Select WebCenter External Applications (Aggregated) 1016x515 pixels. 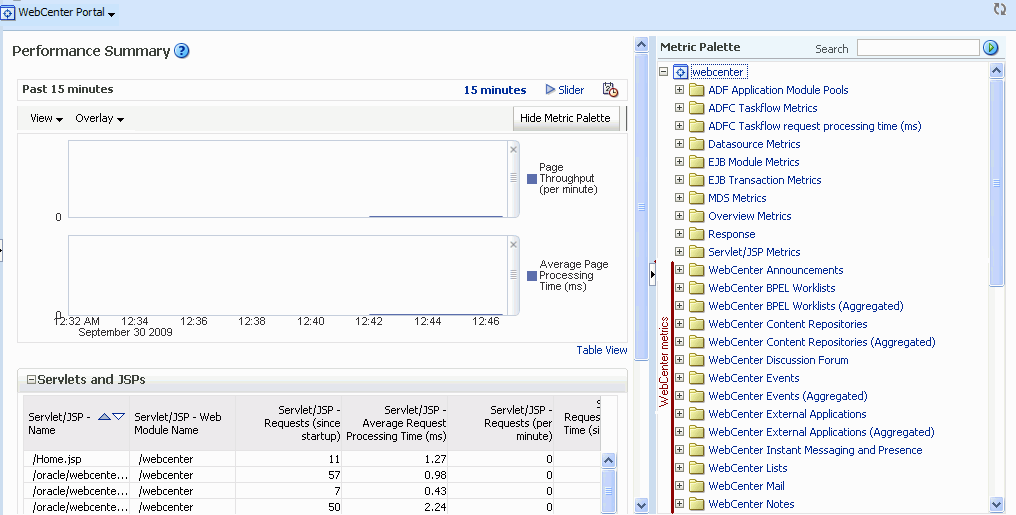[x=821, y=432]
